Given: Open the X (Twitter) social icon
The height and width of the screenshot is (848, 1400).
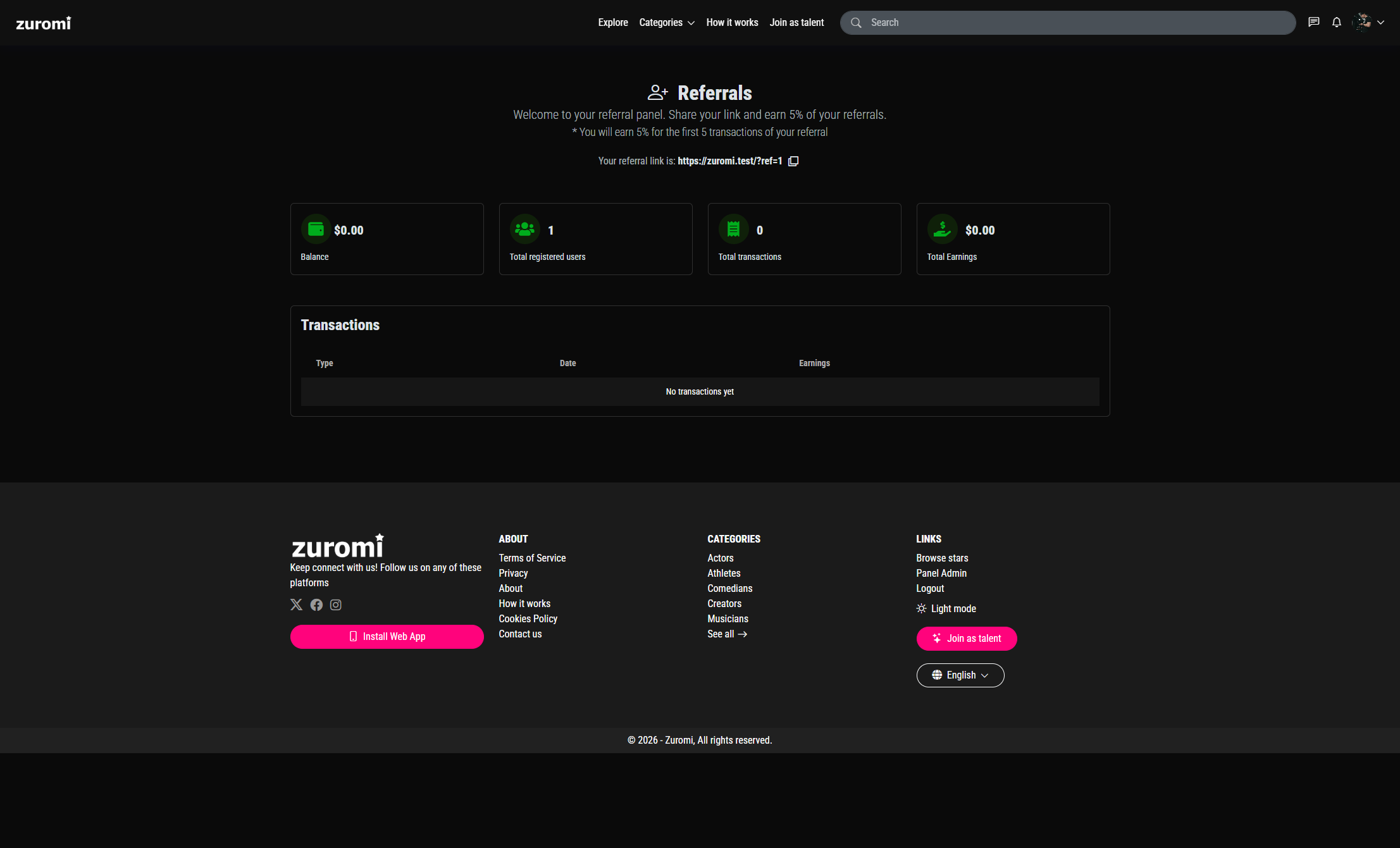Looking at the screenshot, I should point(296,605).
